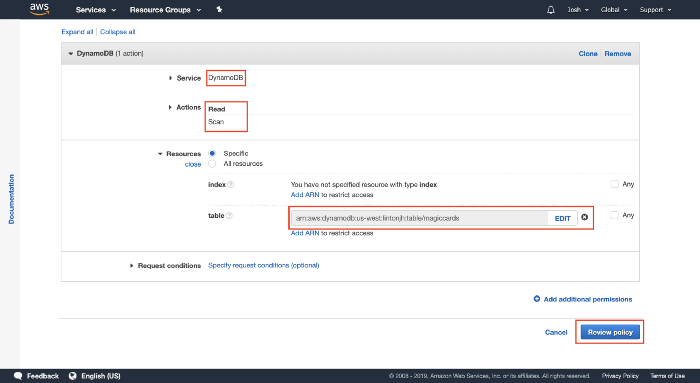Collapse the DynamoDB (1 action) section
The width and height of the screenshot is (700, 383).
tap(71, 54)
